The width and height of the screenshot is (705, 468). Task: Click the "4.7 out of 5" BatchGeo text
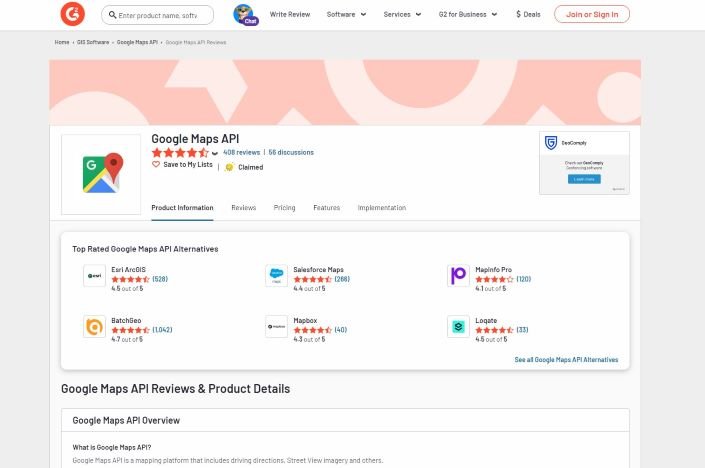(x=127, y=339)
